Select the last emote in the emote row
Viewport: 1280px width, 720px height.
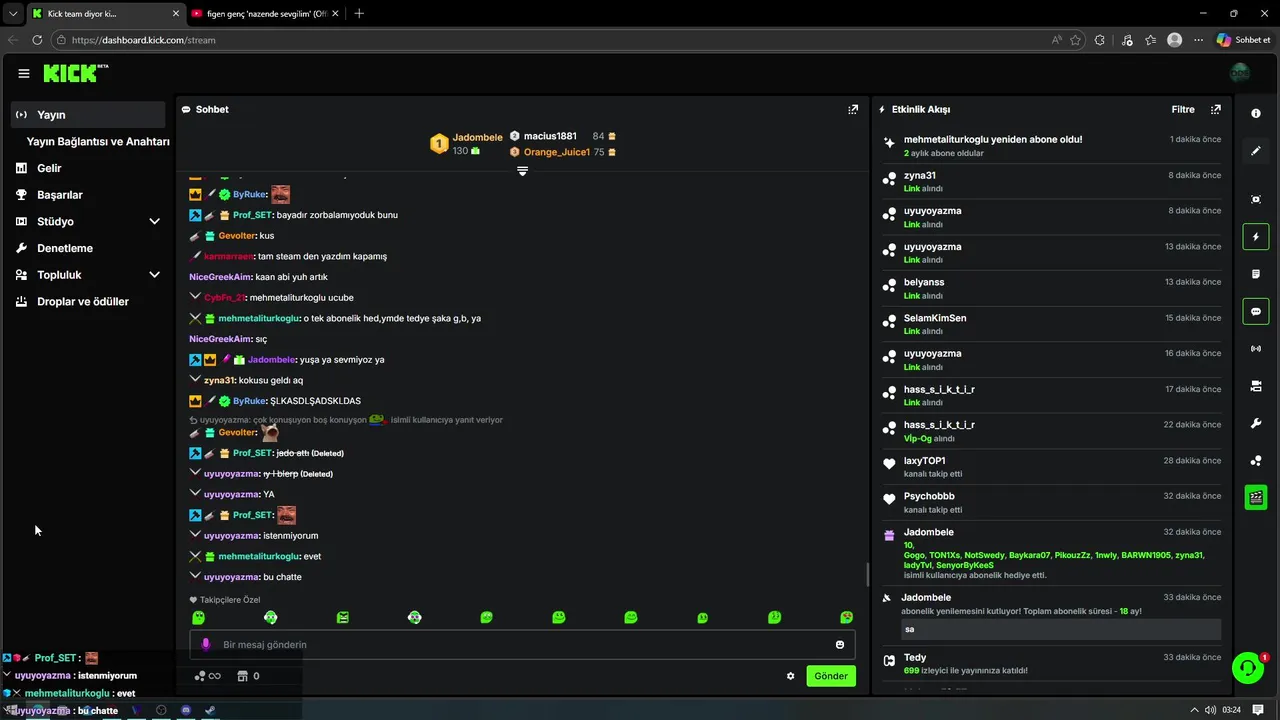847,618
